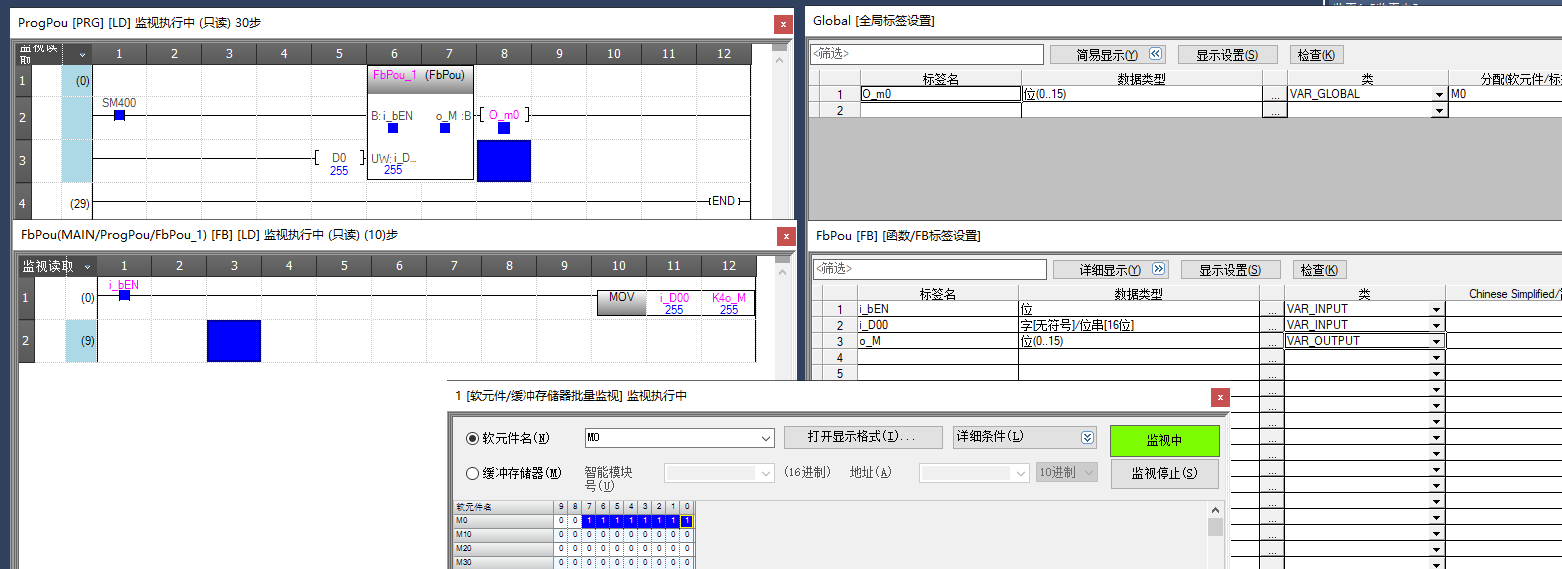The image size is (1562, 569).
Task: Click the END instruction in ProgPou
Action: click(x=723, y=201)
